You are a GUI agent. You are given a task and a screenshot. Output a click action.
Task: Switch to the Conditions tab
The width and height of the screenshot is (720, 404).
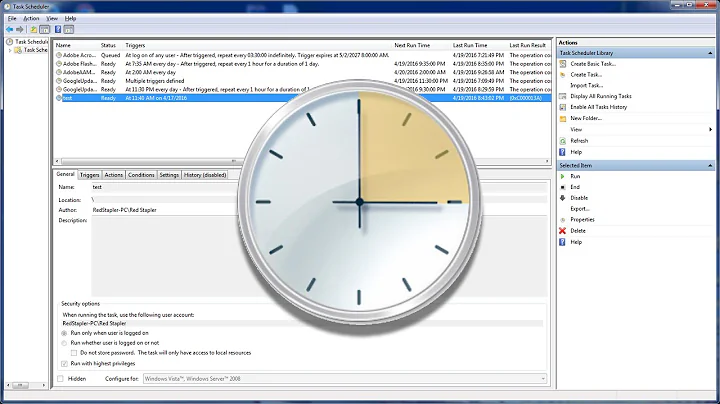141,175
